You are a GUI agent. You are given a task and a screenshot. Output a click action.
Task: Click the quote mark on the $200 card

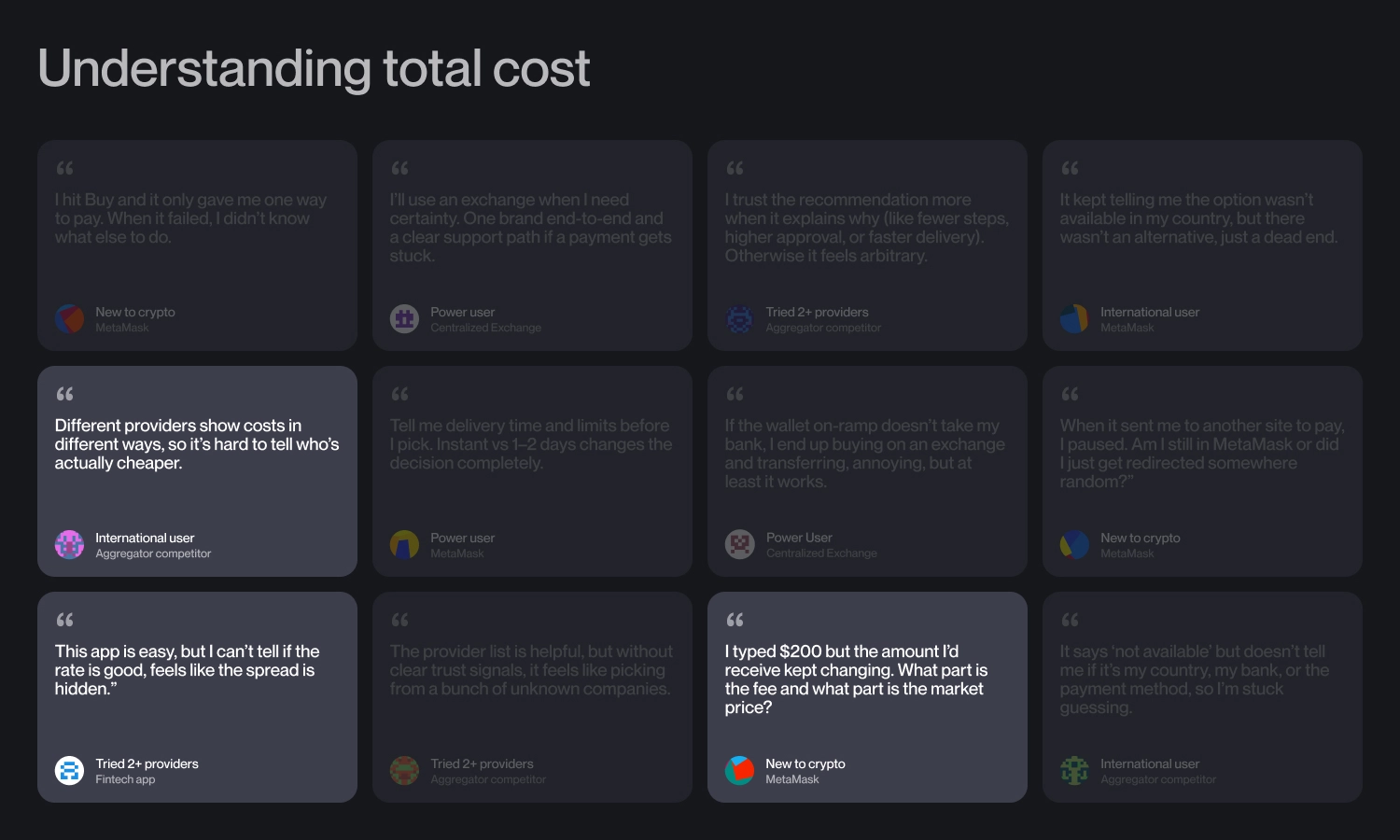click(735, 620)
